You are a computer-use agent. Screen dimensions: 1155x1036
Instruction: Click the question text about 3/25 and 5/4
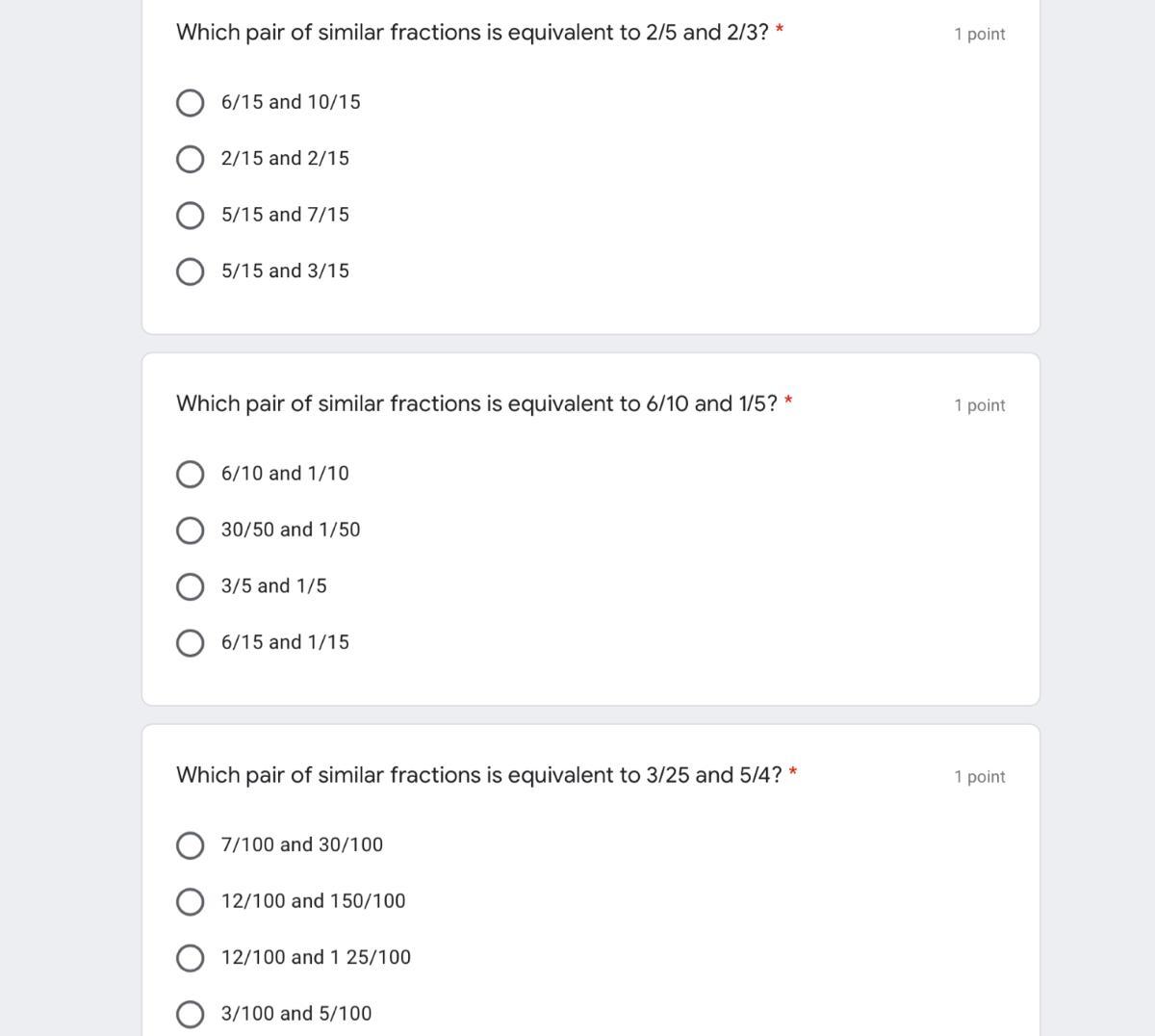(478, 776)
